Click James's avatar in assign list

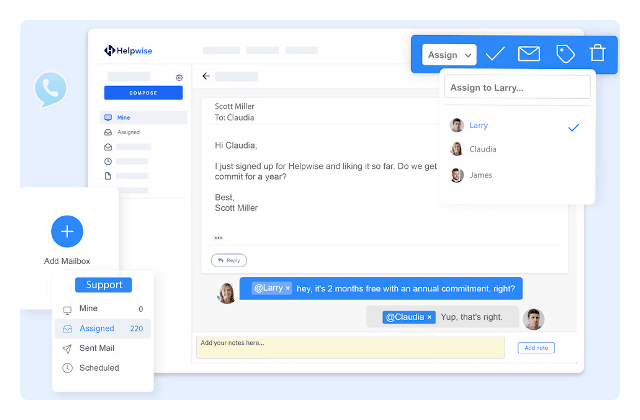457,175
